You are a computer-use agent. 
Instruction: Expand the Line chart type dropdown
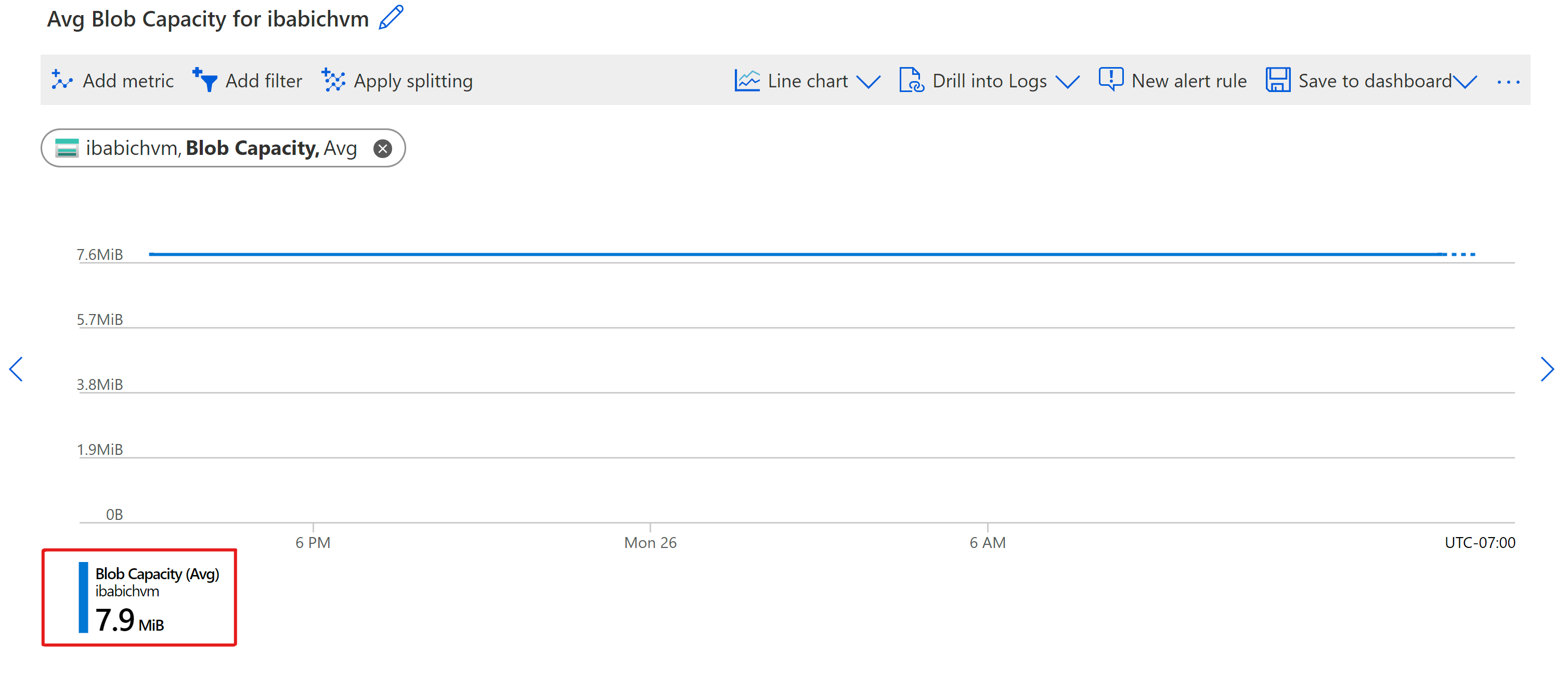pos(868,82)
